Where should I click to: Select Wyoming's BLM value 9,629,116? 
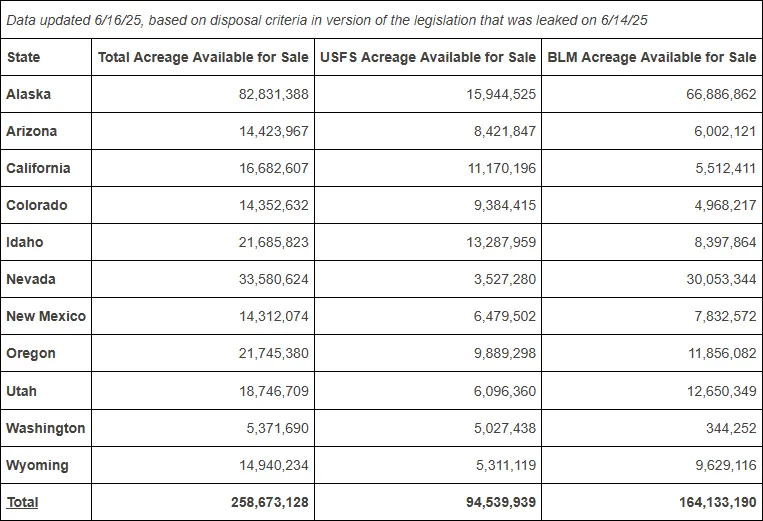[726, 465]
